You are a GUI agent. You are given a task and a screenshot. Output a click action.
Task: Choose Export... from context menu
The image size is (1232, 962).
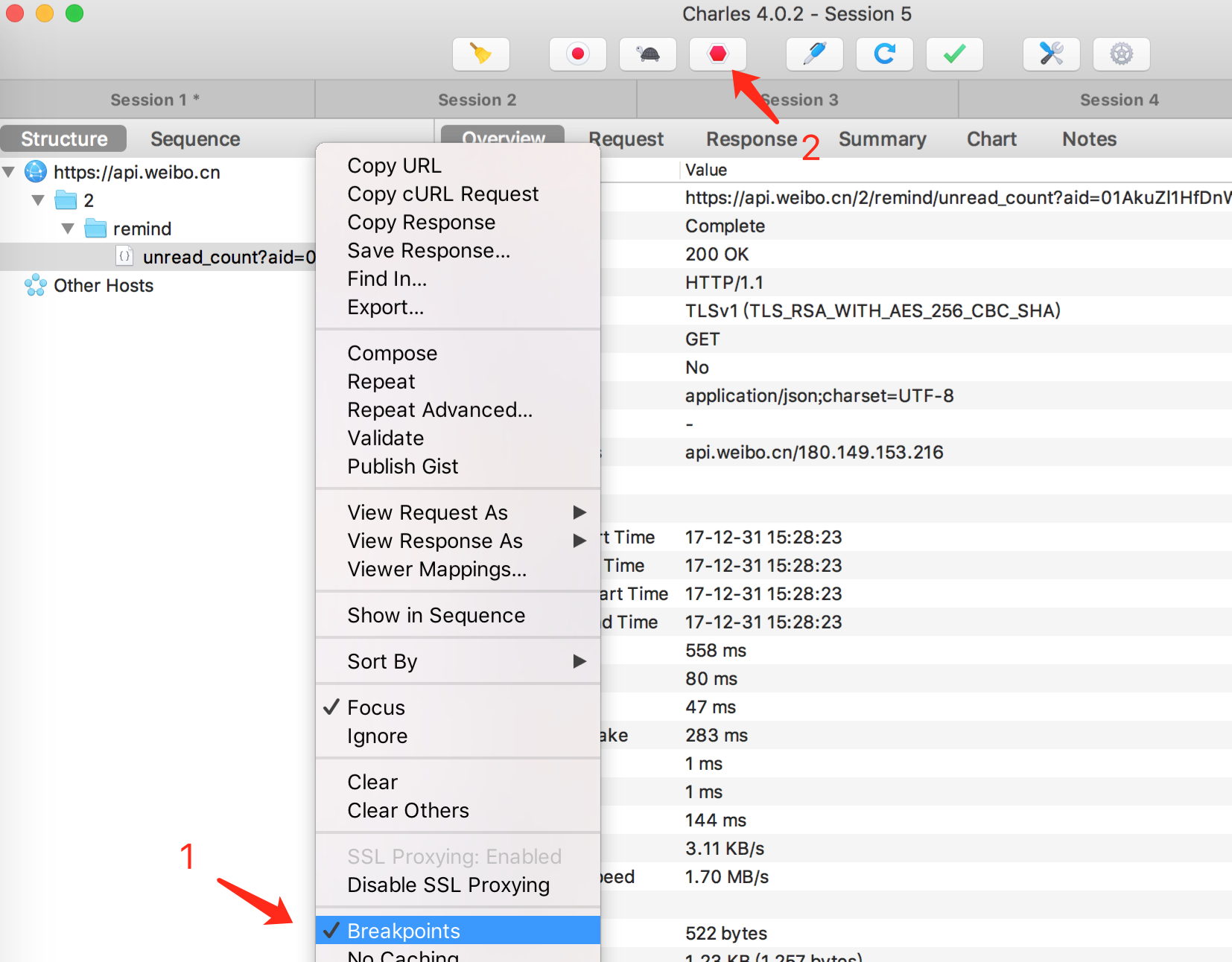point(458,307)
